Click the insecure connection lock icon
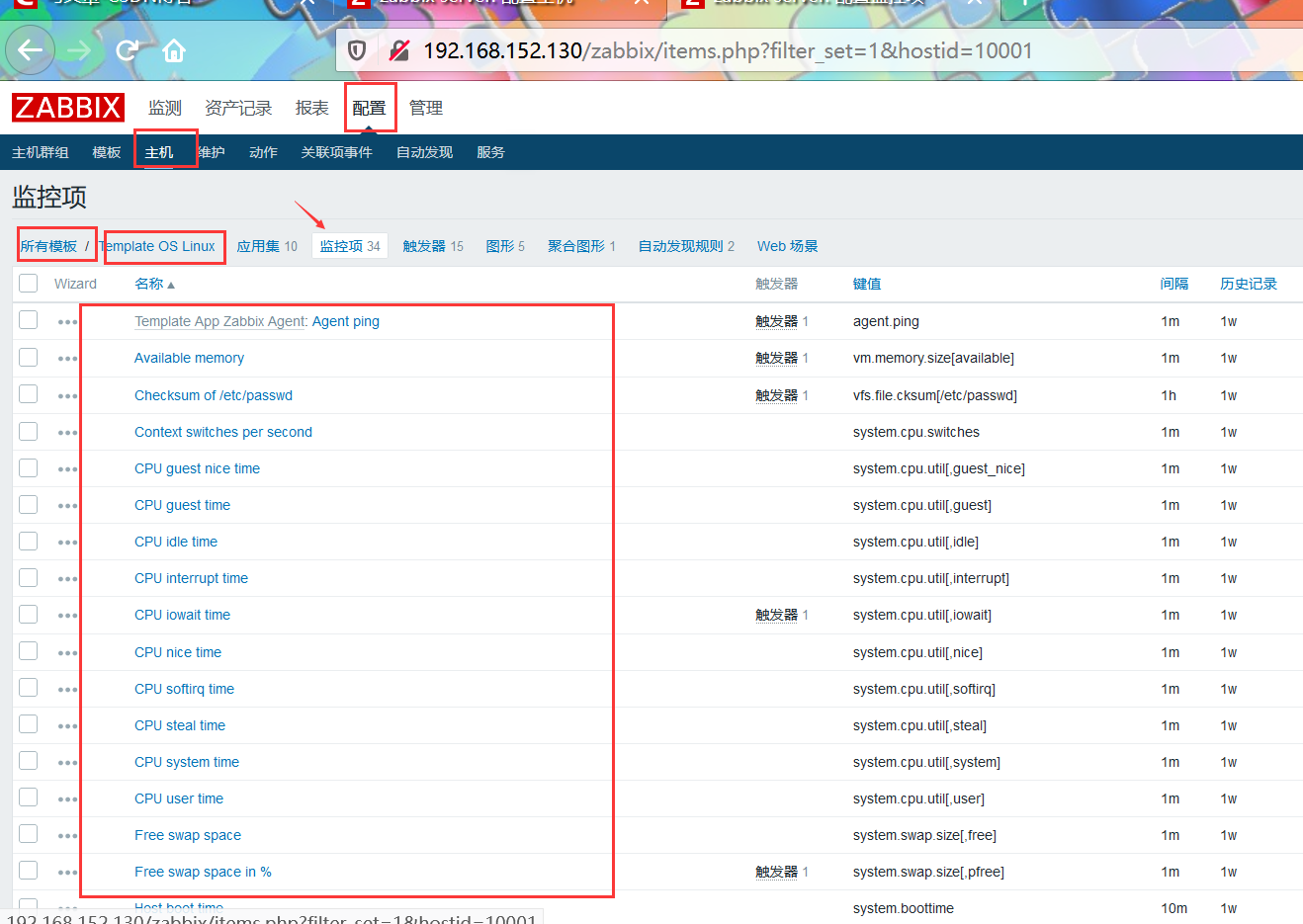1303x924 pixels. click(399, 50)
